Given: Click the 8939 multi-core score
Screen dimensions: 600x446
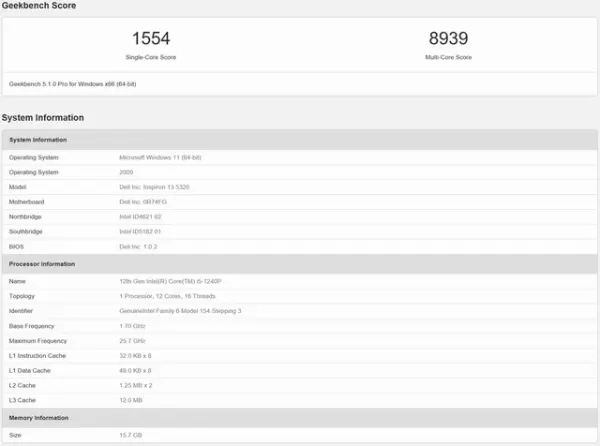Looking at the screenshot, I should coord(449,39).
